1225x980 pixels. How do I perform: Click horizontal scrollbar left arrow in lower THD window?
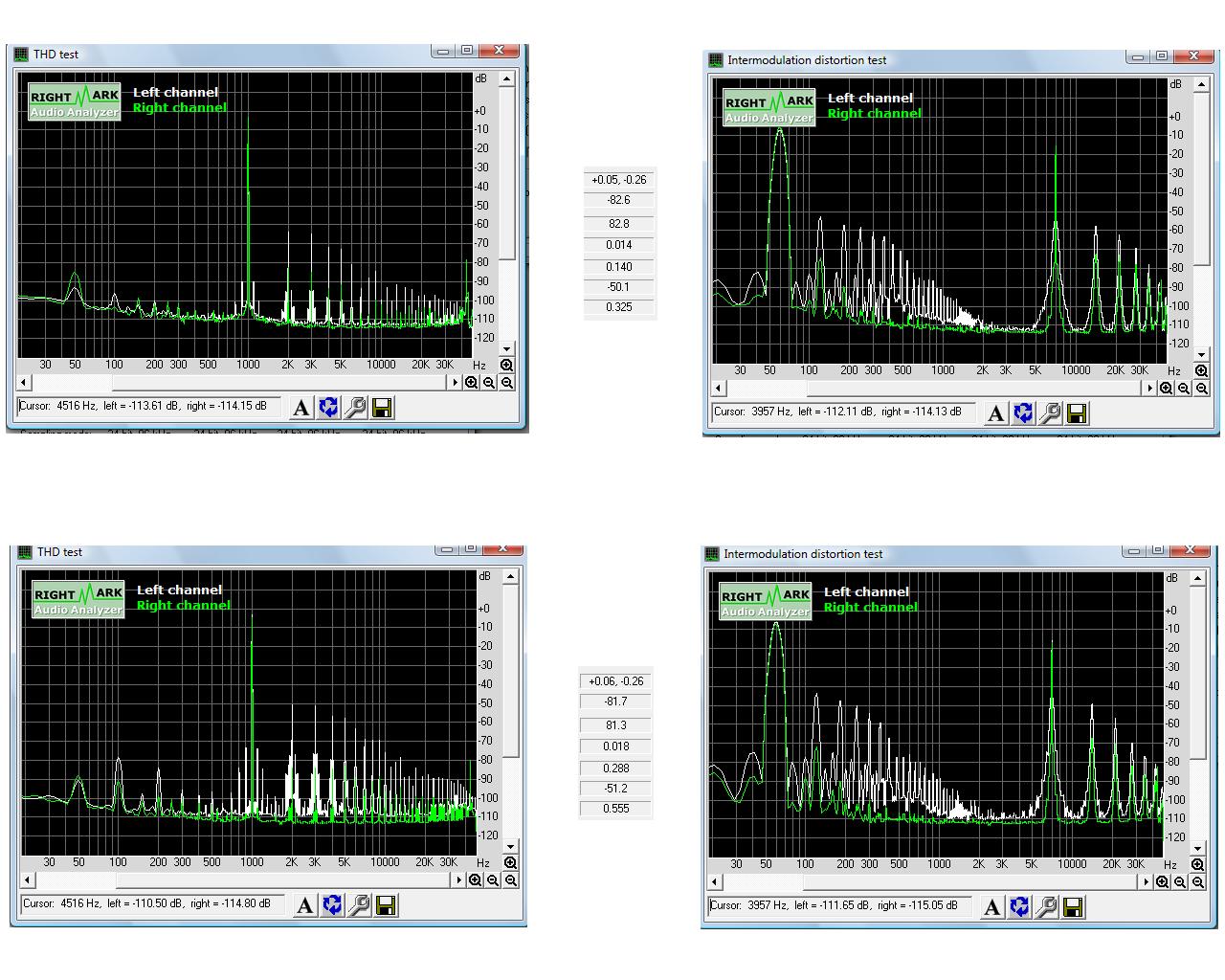tap(28, 880)
